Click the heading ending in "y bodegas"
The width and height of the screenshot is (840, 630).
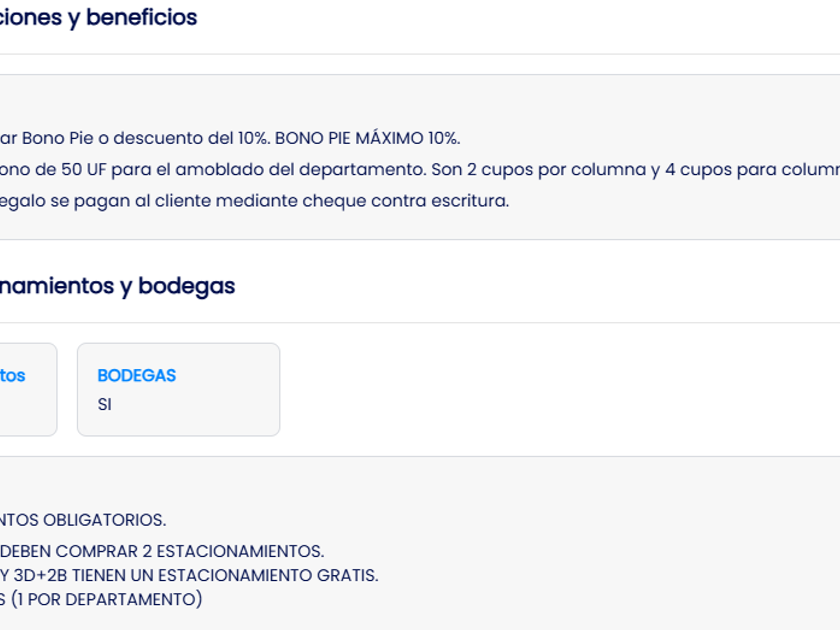click(x=117, y=286)
